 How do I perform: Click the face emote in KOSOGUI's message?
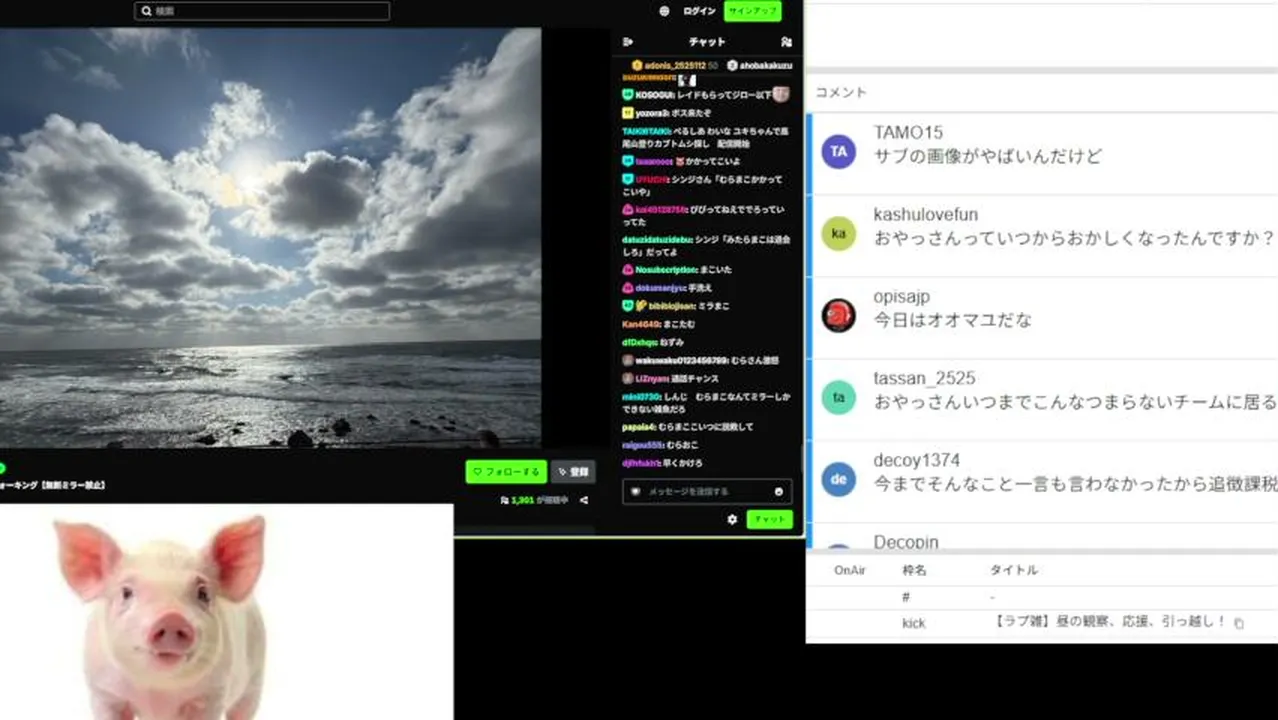tap(781, 94)
